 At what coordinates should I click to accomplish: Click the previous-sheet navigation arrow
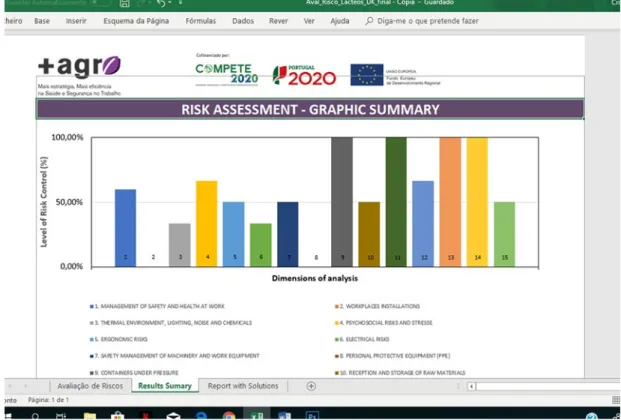pyautogui.click(x=10, y=386)
